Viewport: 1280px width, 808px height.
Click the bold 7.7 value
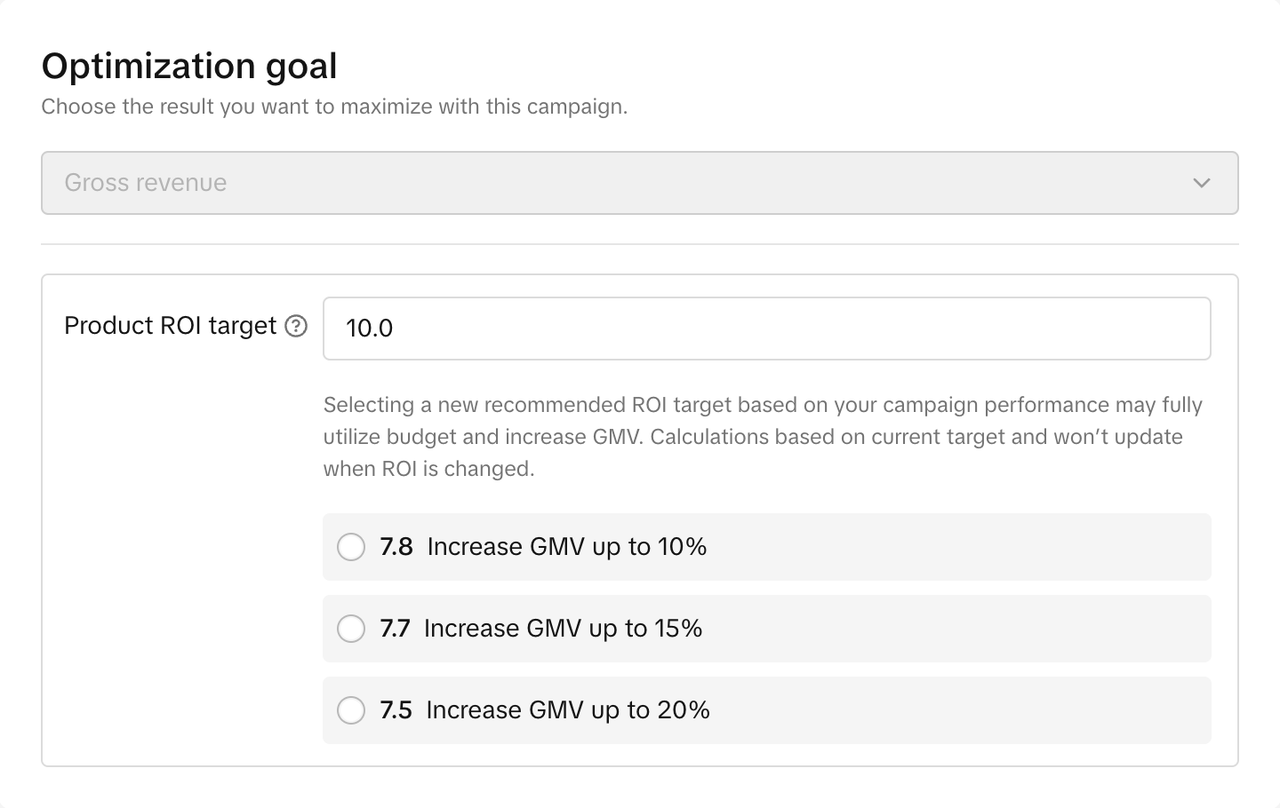(395, 628)
